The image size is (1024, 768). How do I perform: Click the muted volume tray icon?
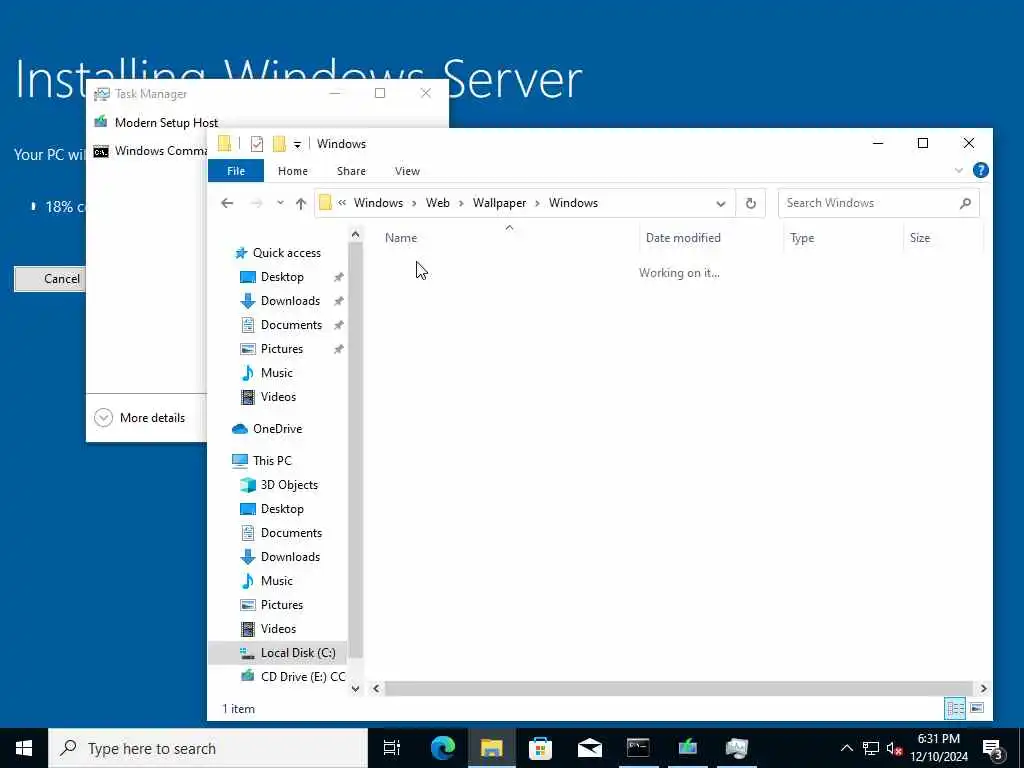(894, 748)
